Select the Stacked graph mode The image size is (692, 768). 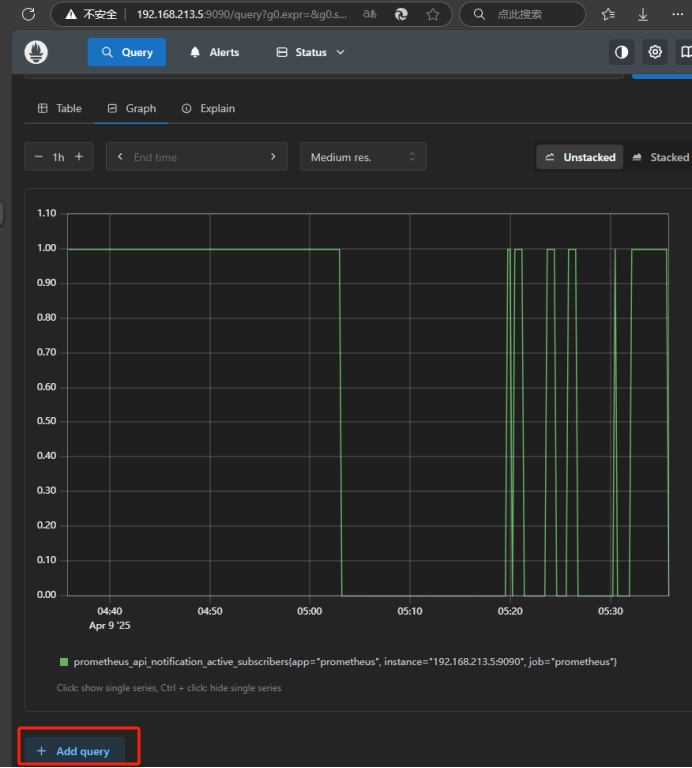click(x=661, y=157)
